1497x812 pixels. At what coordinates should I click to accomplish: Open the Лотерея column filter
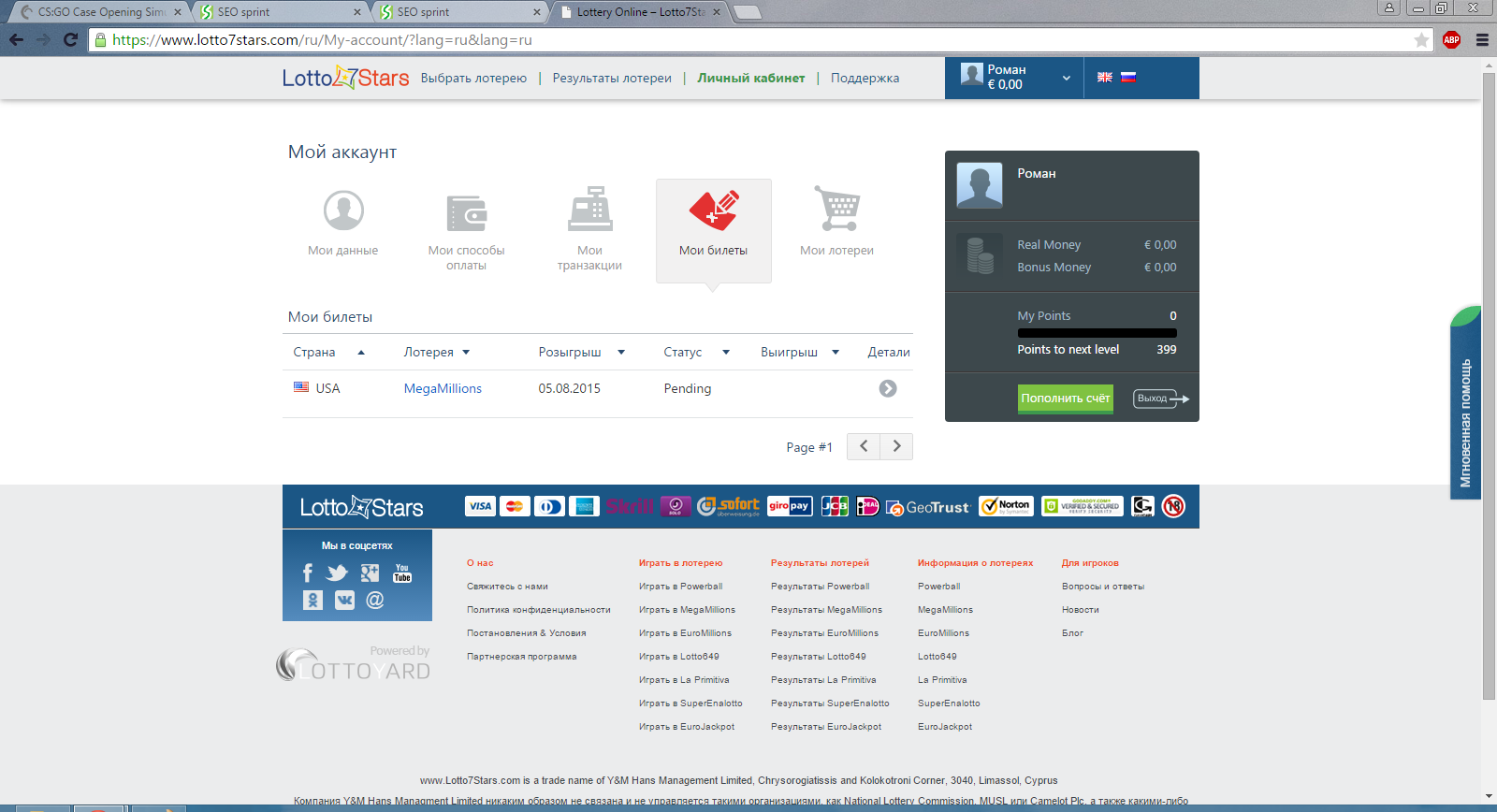pyautogui.click(x=466, y=353)
